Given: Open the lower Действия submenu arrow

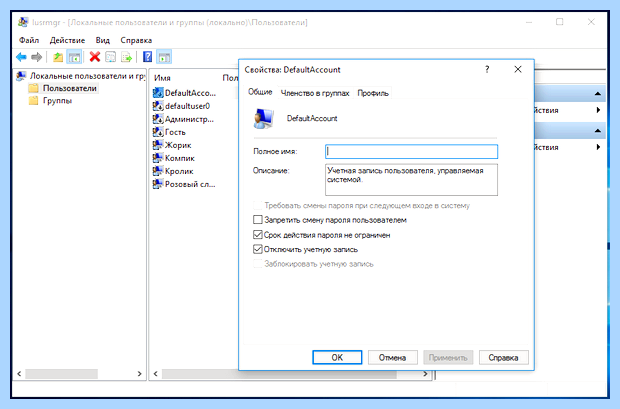Looking at the screenshot, I should tap(599, 147).
